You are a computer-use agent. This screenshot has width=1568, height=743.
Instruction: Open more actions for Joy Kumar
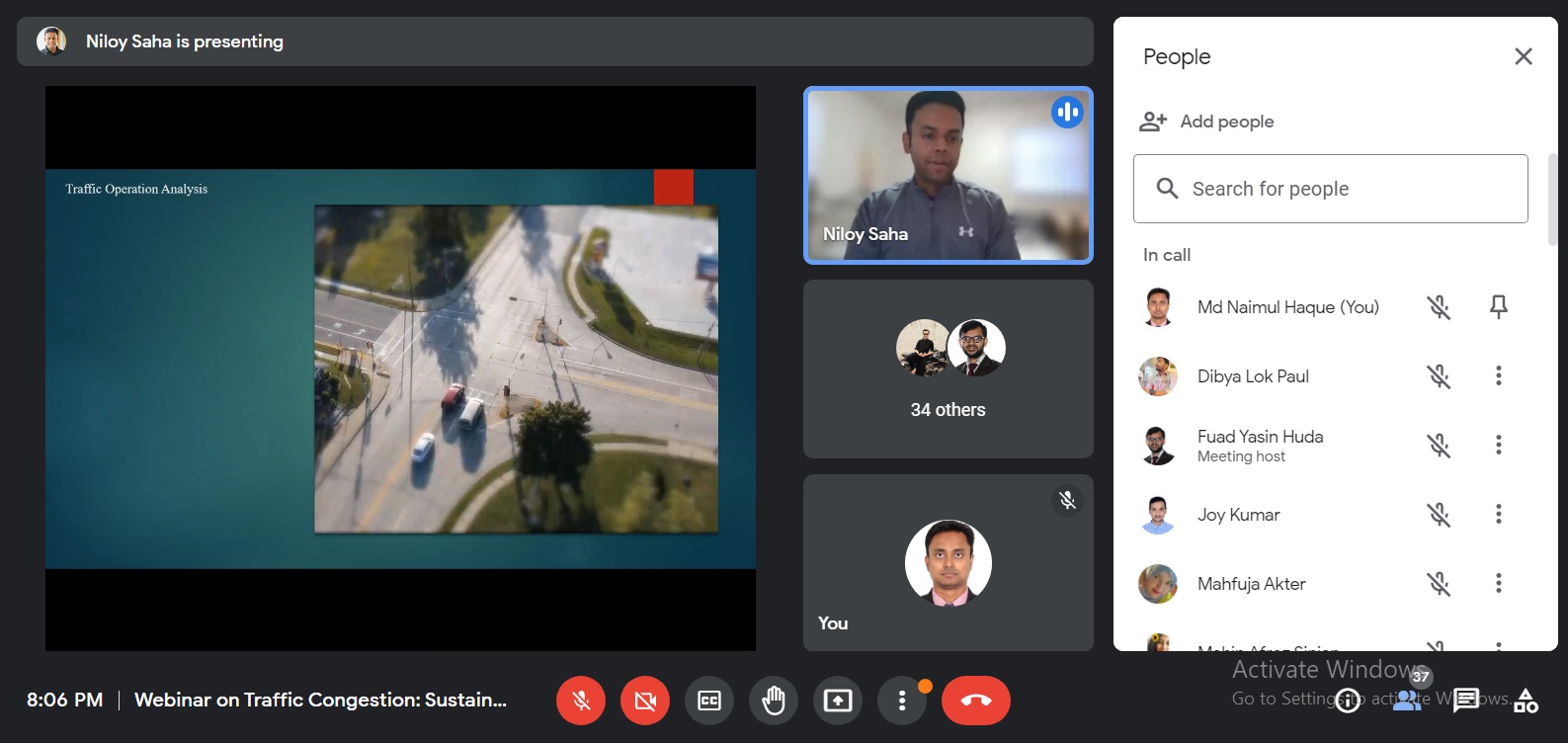[x=1498, y=515]
